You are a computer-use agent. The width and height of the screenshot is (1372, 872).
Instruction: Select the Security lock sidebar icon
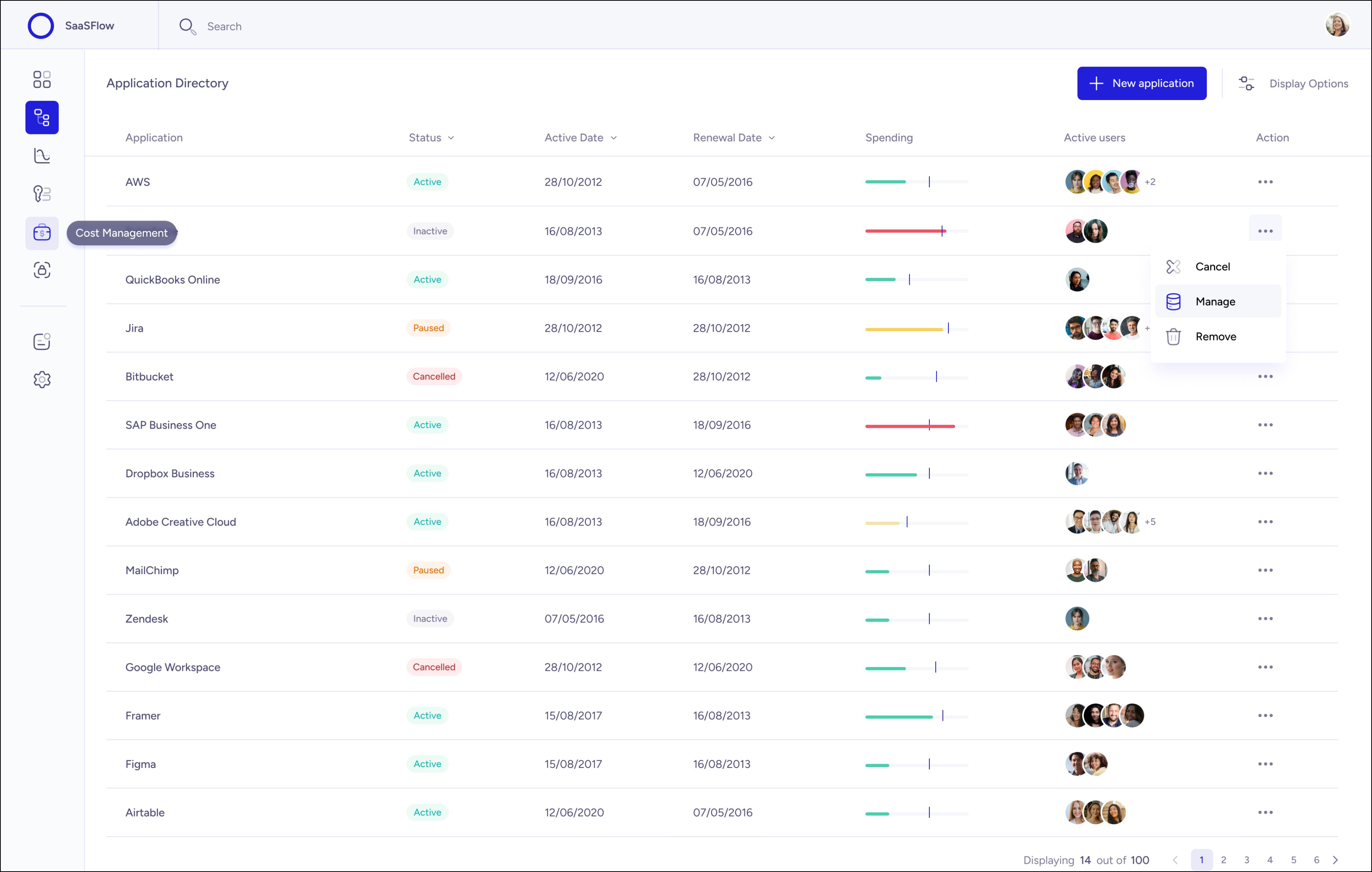tap(41, 270)
